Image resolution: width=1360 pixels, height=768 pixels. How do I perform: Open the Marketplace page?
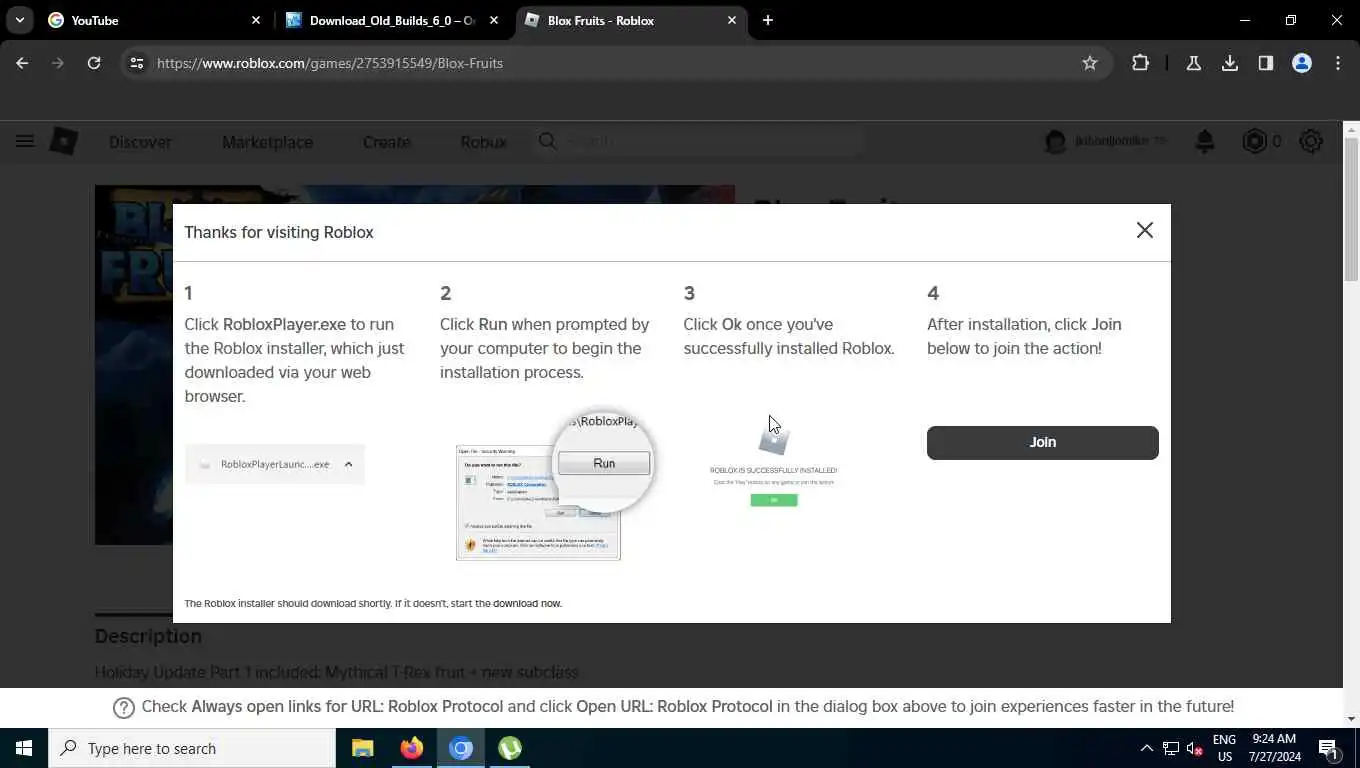tap(267, 142)
